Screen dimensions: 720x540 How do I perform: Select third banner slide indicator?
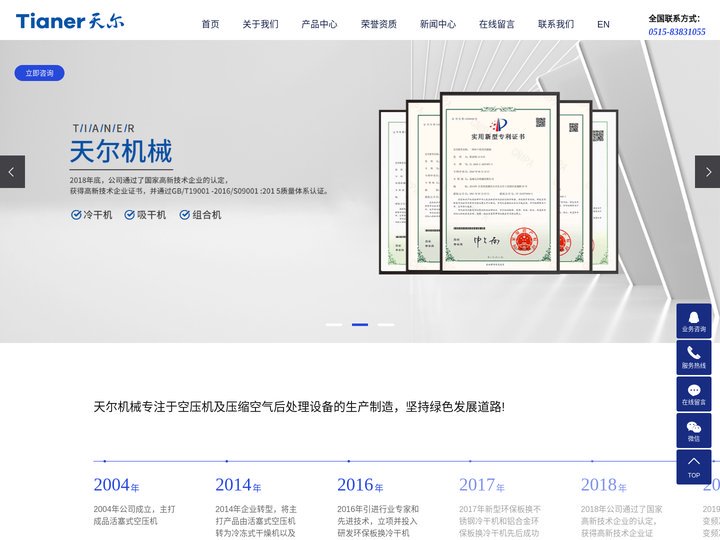(x=386, y=325)
